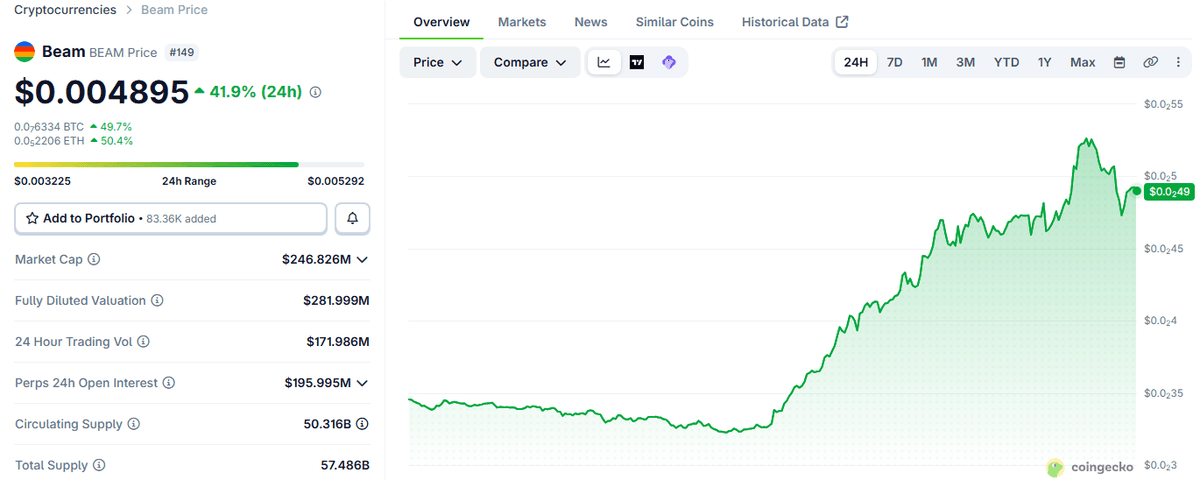Click the Beam Price breadcrumb text
This screenshot has width=1200, height=480.
coord(174,9)
